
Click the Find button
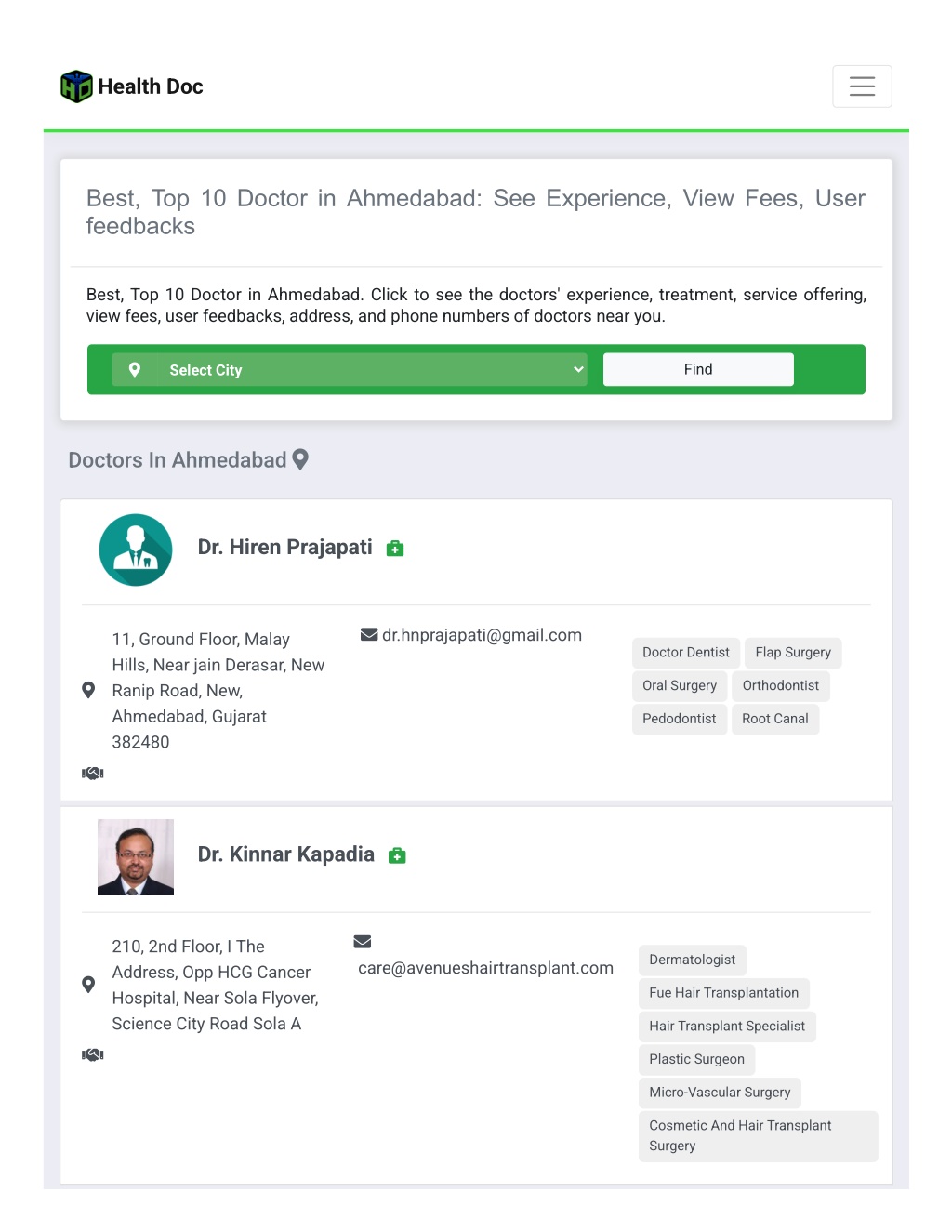coord(698,369)
